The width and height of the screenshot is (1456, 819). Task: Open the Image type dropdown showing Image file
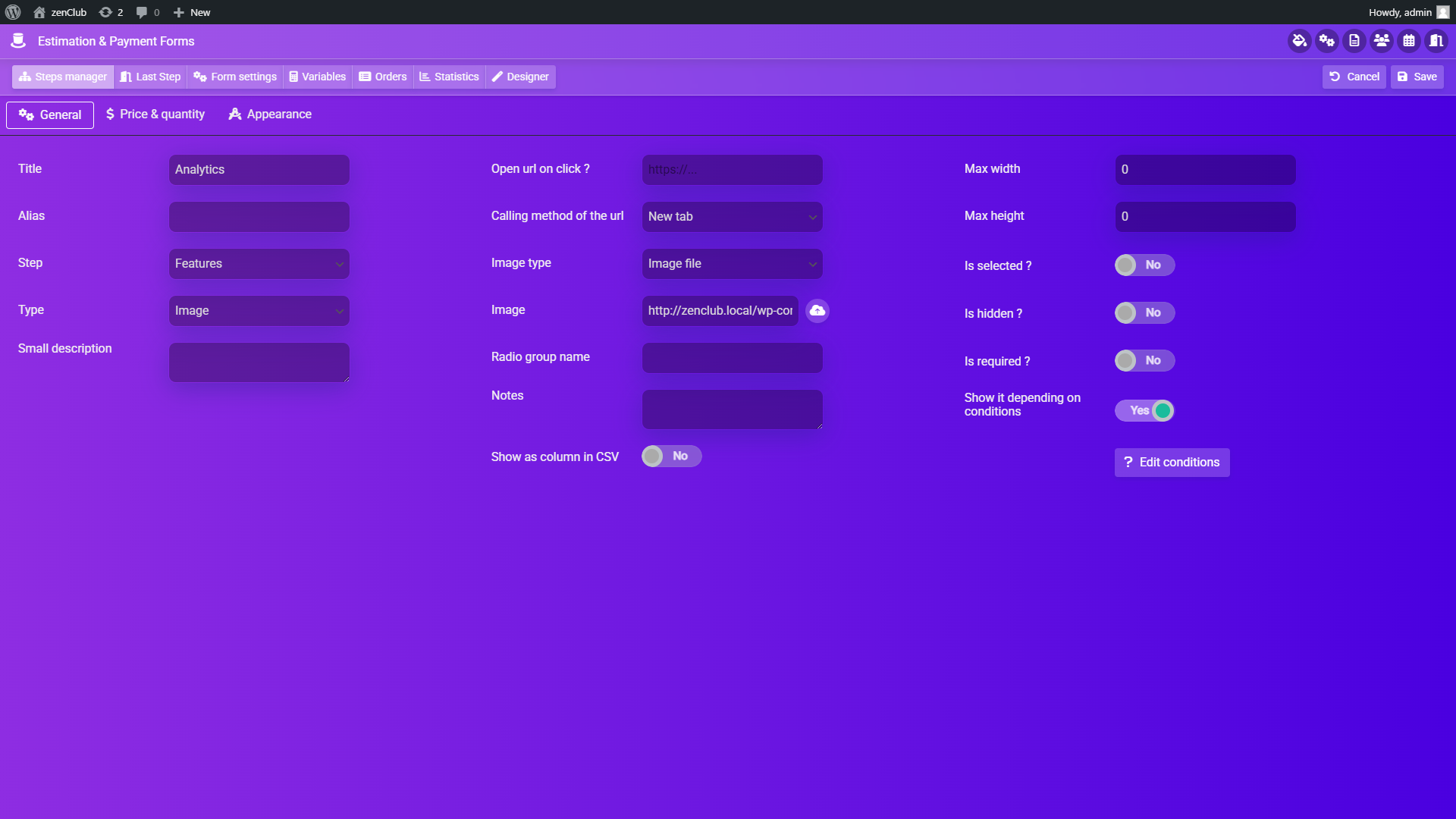[733, 264]
